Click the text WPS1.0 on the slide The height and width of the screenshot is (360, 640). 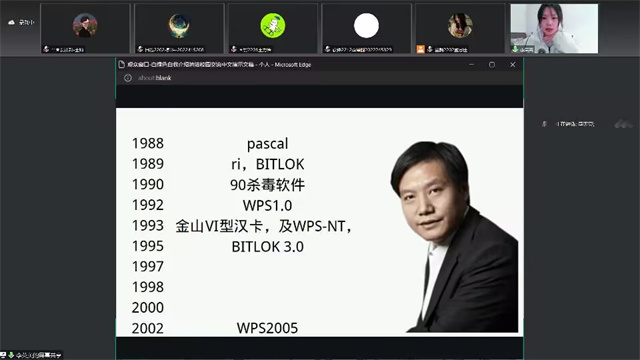point(267,205)
